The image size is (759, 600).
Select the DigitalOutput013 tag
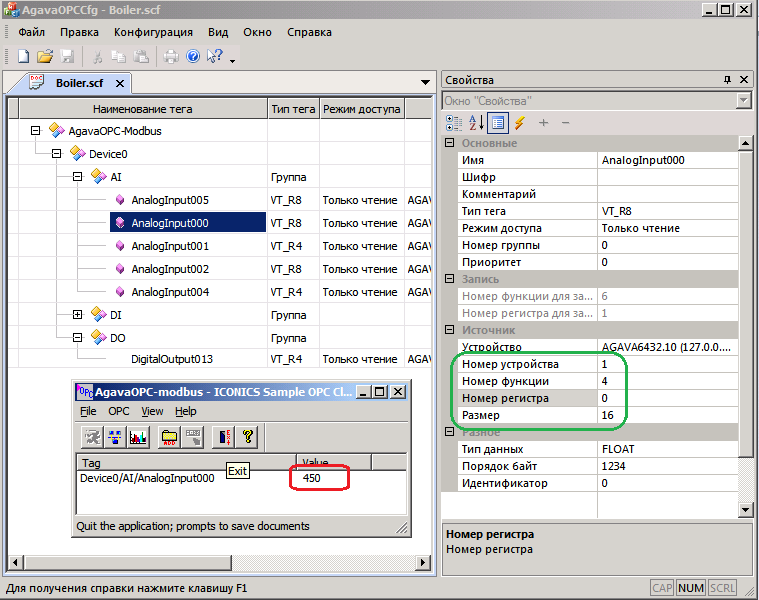[x=172, y=359]
